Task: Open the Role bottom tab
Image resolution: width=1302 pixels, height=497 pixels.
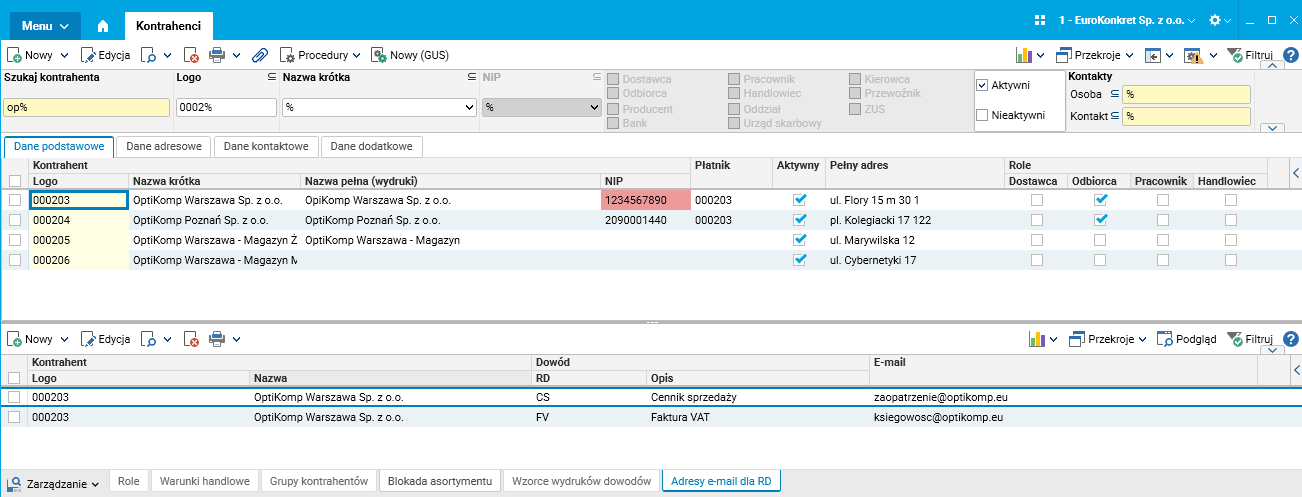Action: pos(128,481)
